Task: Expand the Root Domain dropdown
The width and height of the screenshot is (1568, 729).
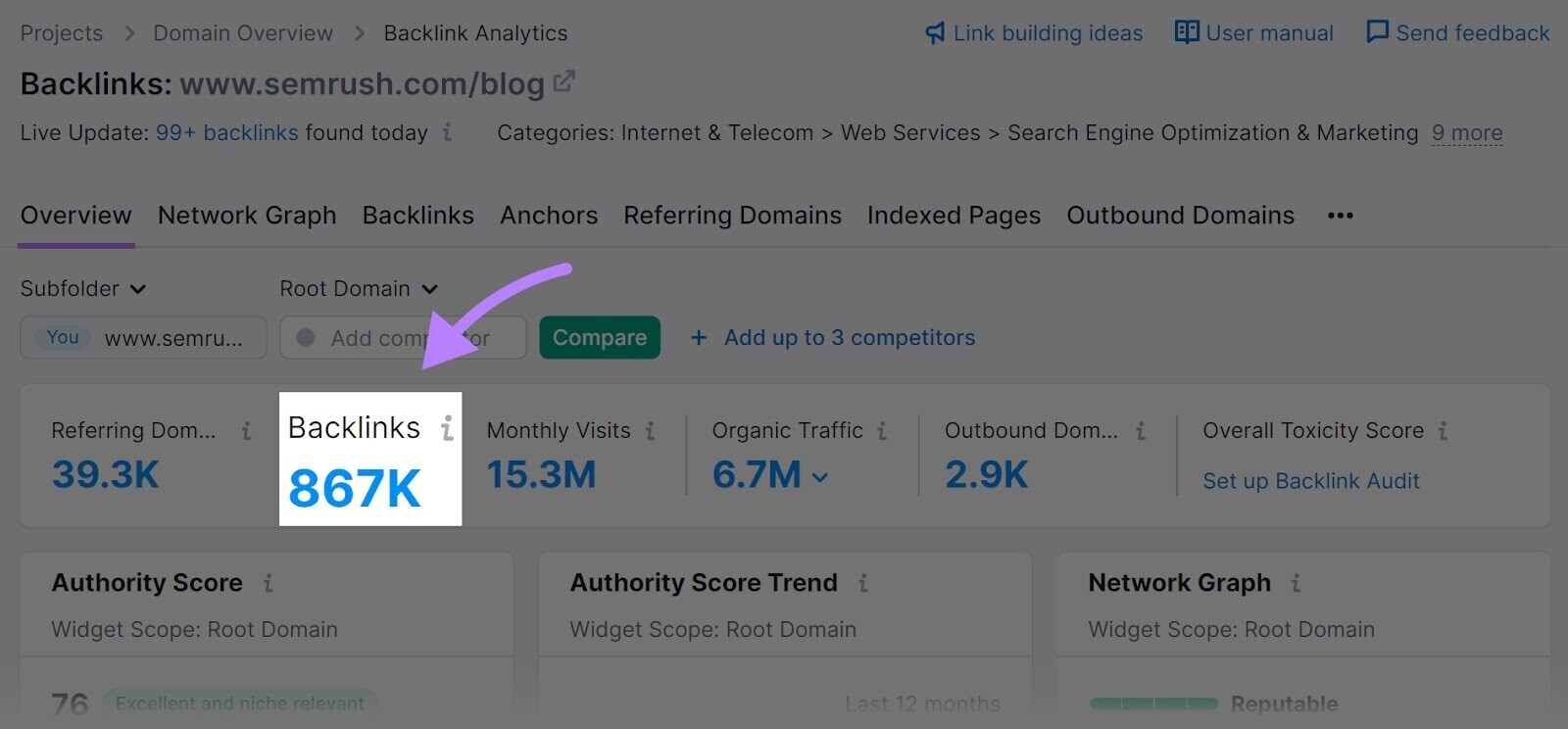Action: (x=359, y=288)
